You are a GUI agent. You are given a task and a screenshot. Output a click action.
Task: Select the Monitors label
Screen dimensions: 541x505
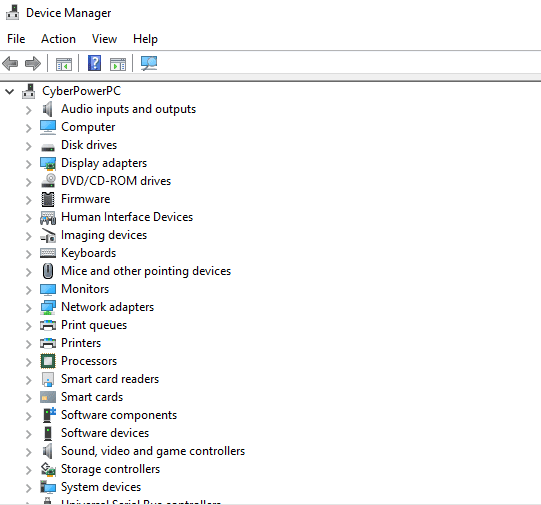coord(85,289)
